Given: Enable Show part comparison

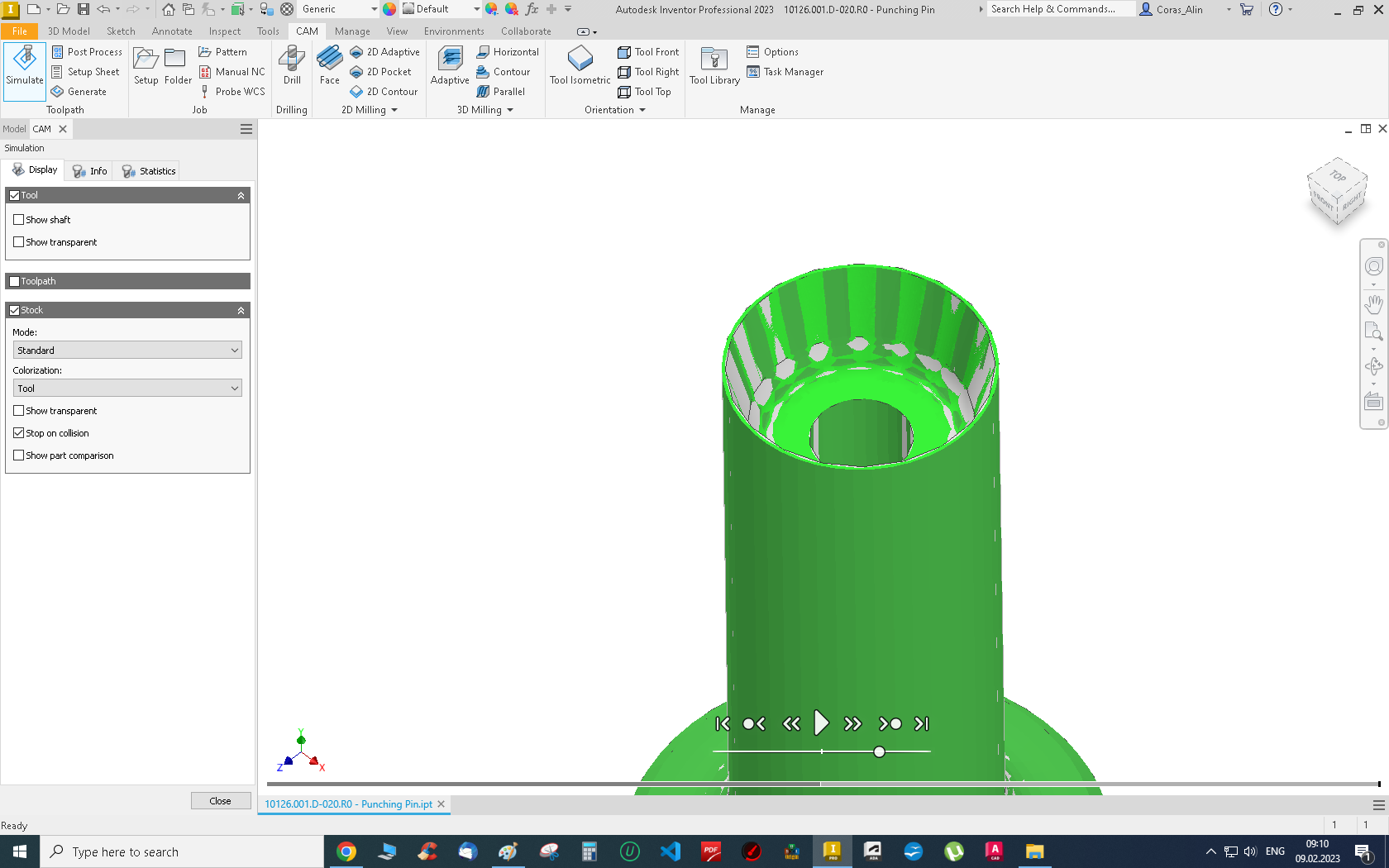Looking at the screenshot, I should [18, 455].
